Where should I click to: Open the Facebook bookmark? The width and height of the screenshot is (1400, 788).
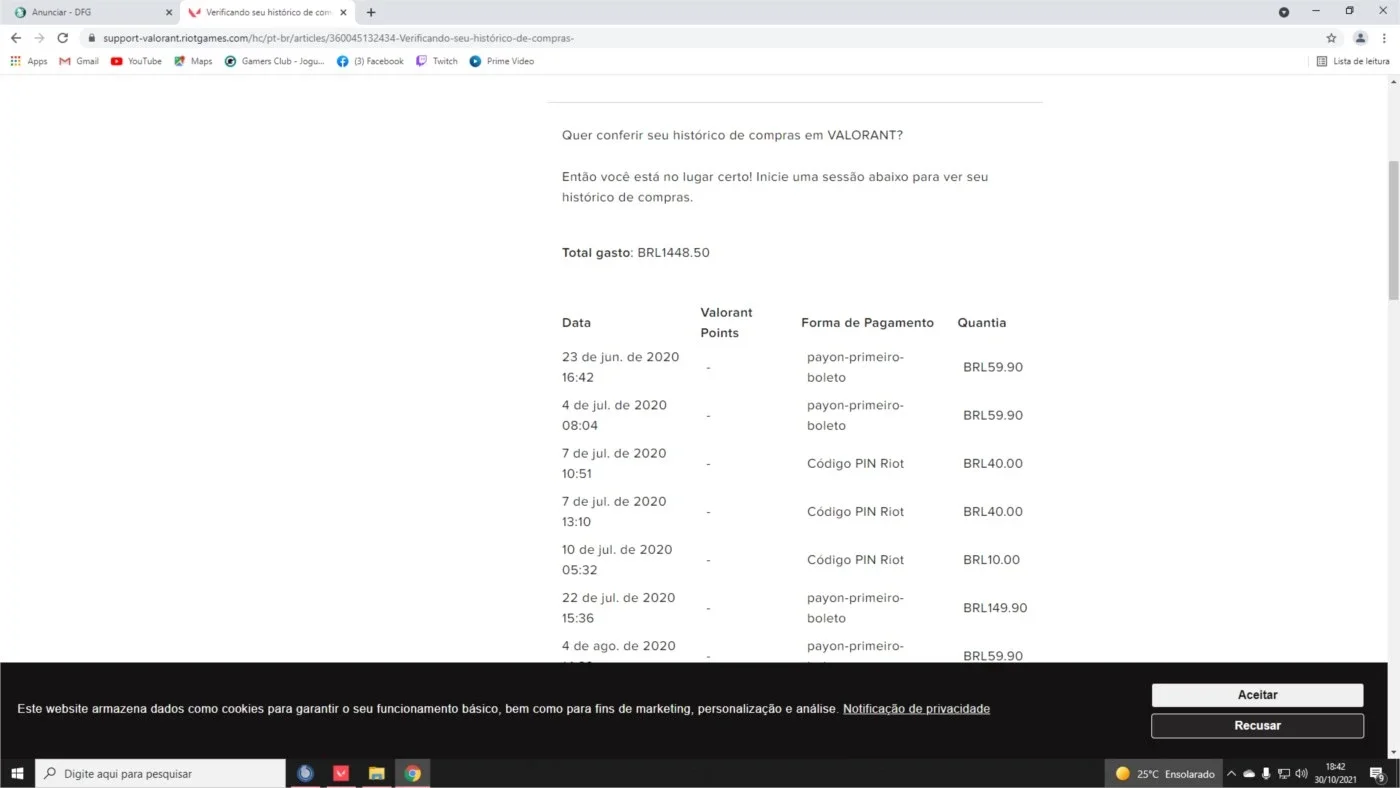pyautogui.click(x=370, y=61)
